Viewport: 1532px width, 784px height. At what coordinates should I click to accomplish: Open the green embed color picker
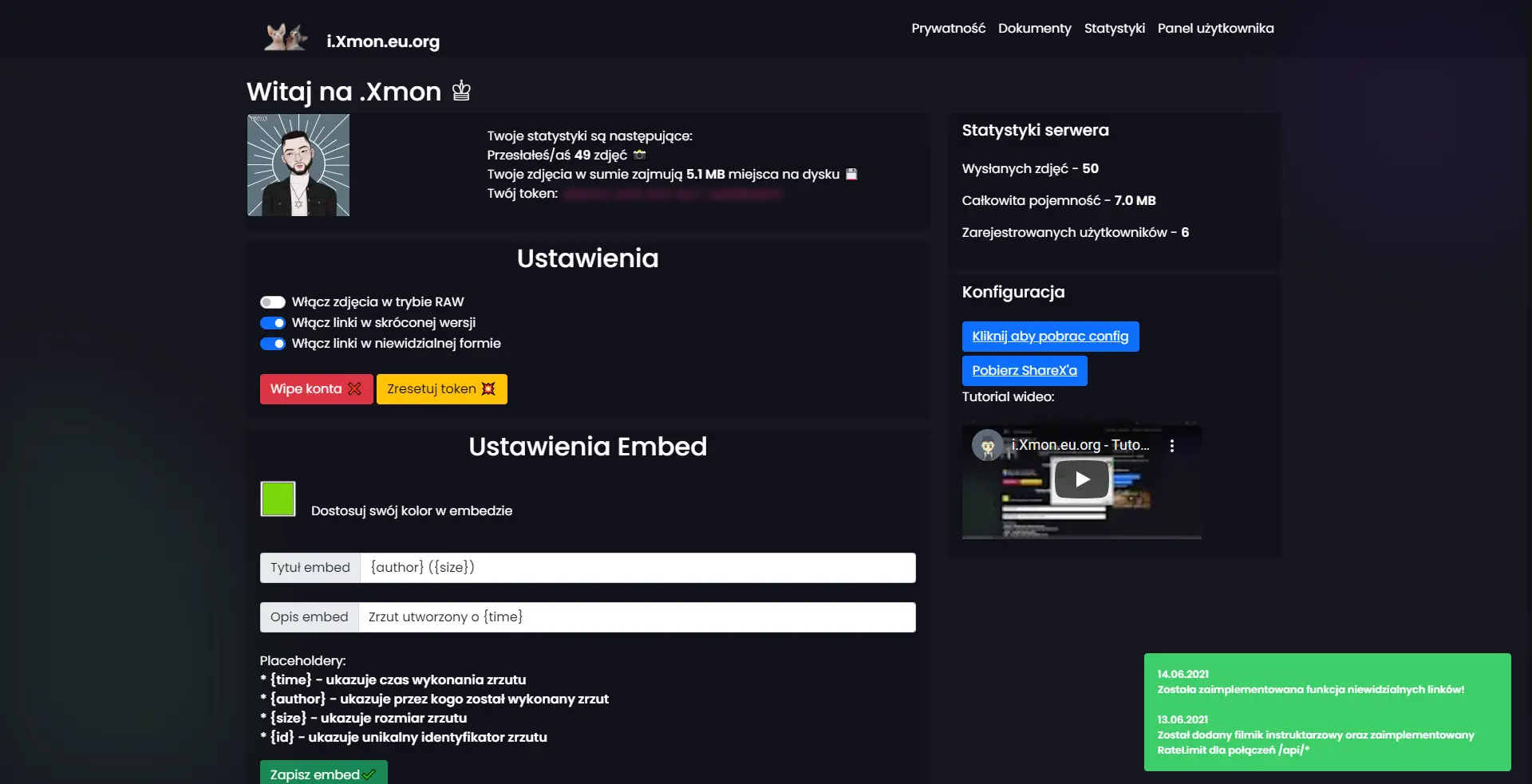click(x=278, y=499)
